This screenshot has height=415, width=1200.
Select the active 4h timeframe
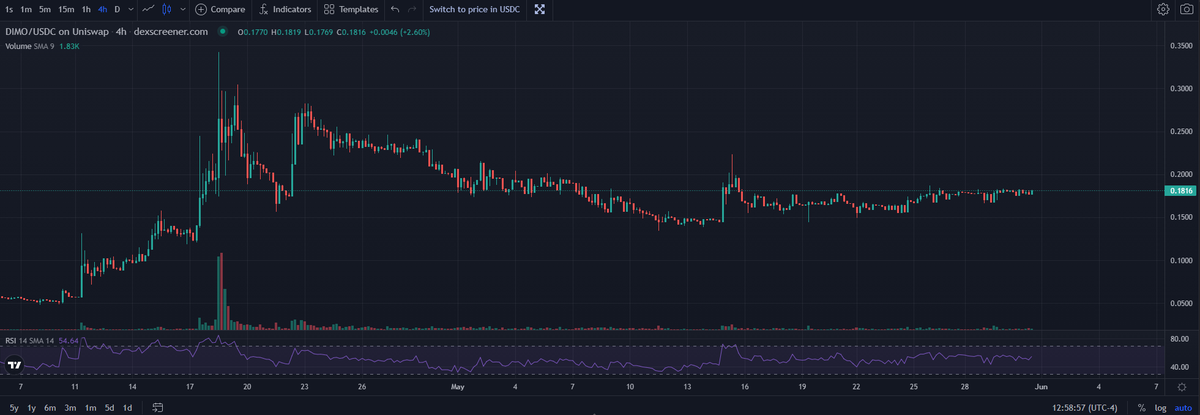coord(103,9)
